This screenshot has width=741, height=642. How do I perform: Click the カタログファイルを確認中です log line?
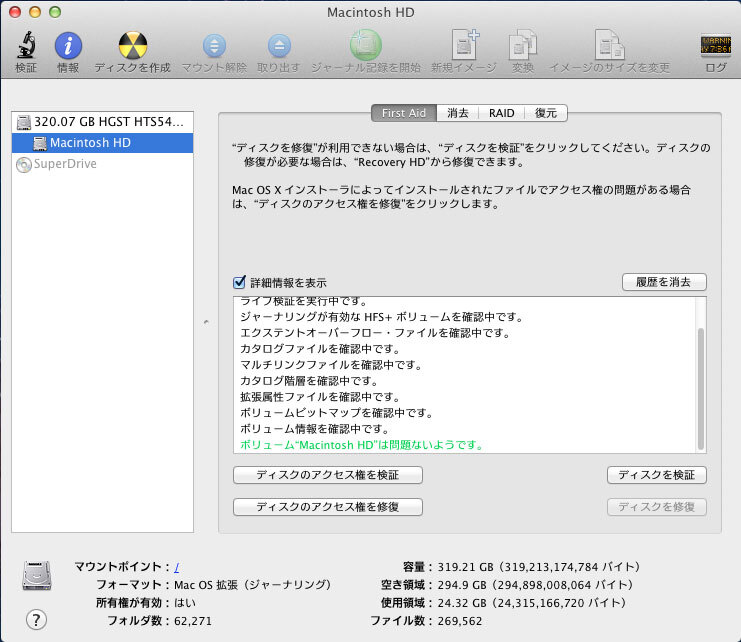(320, 349)
